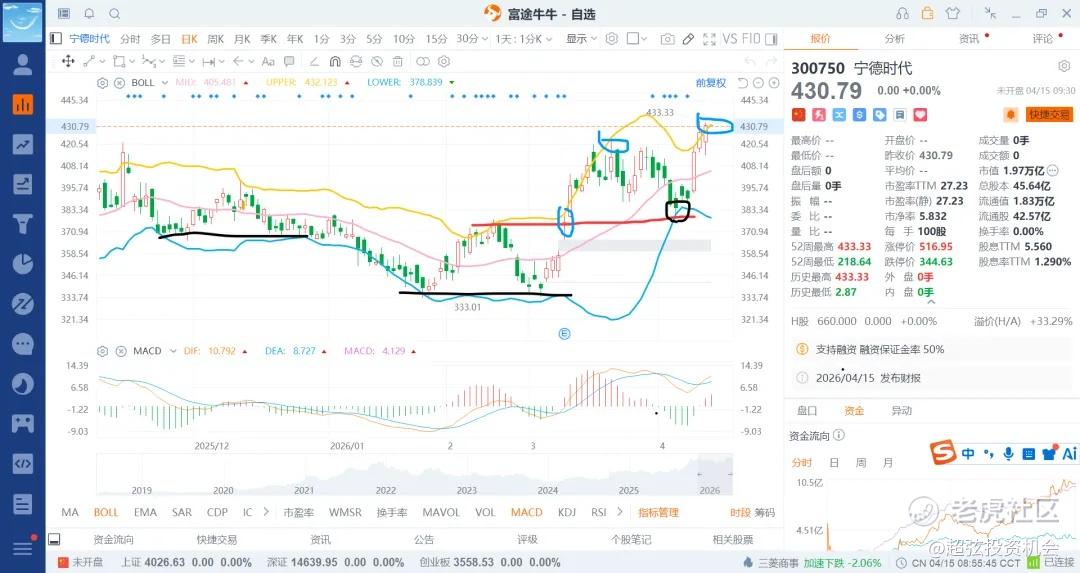The width and height of the screenshot is (1080, 573).
Task: Open 指标管理 indicator management
Action: pyautogui.click(x=658, y=512)
